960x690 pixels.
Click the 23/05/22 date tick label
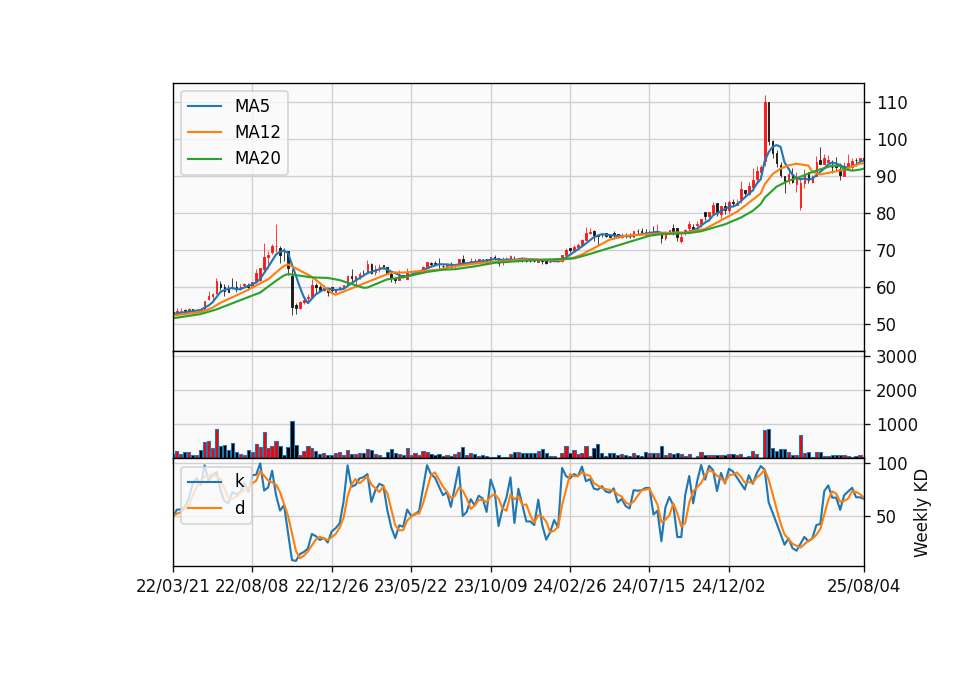(x=411, y=586)
